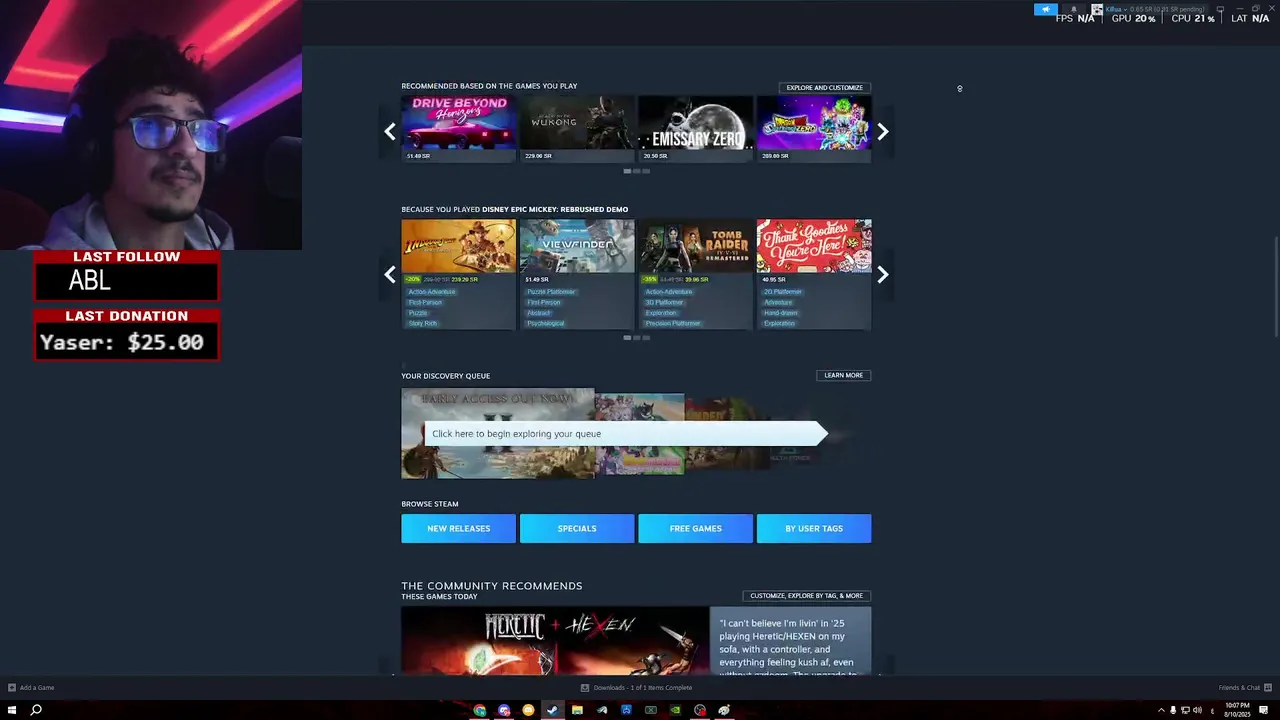Image resolution: width=1280 pixels, height=720 pixels.
Task: Click Customize, Explore by Tag & More
Action: click(x=806, y=595)
